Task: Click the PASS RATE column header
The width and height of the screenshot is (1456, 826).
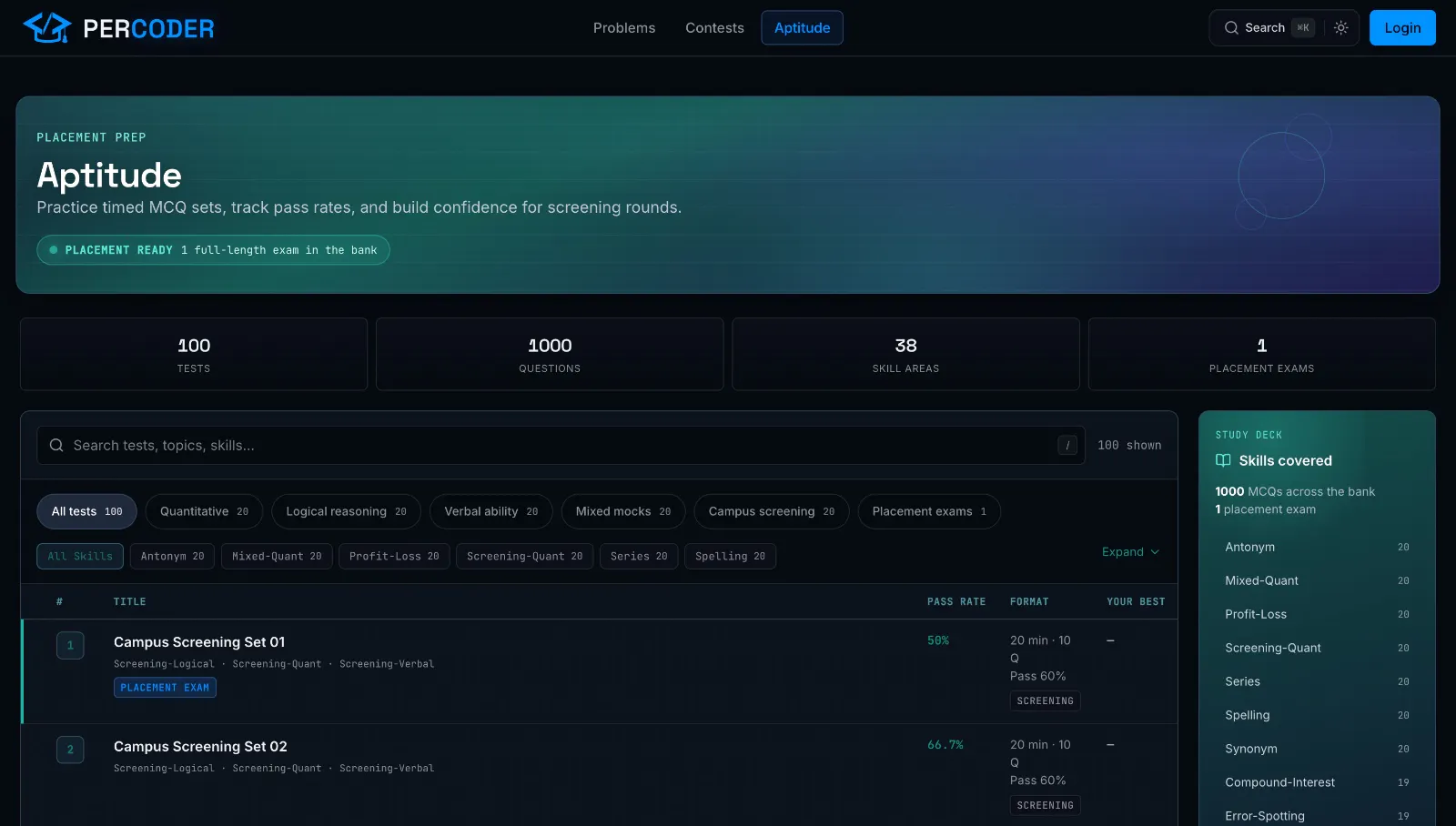Action: (956, 602)
